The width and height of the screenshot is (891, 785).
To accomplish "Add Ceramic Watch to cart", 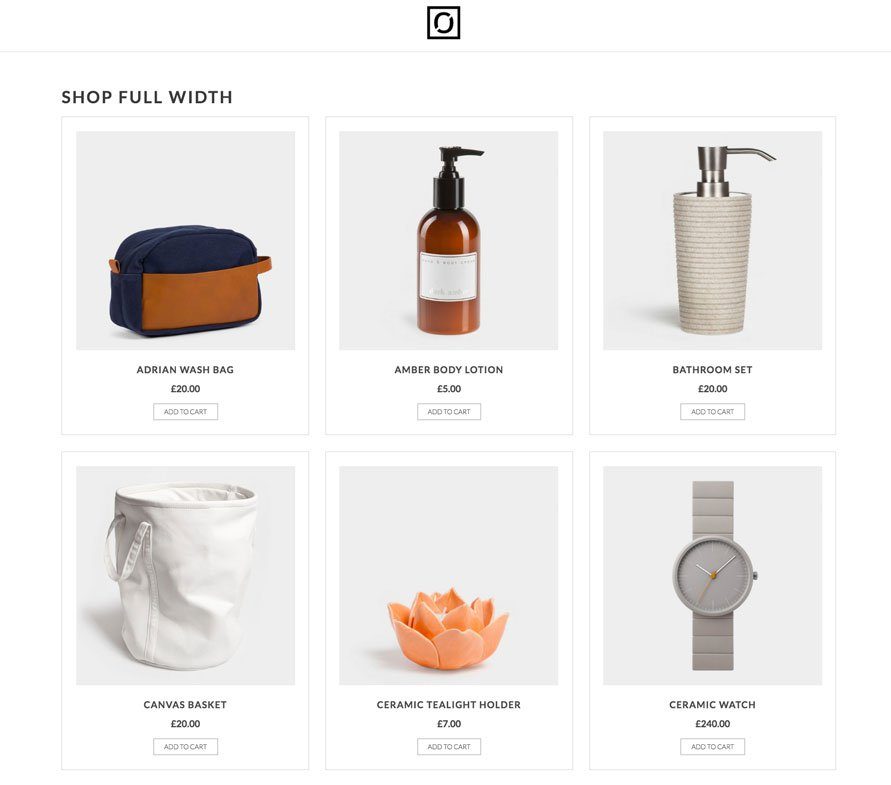I will 713,746.
